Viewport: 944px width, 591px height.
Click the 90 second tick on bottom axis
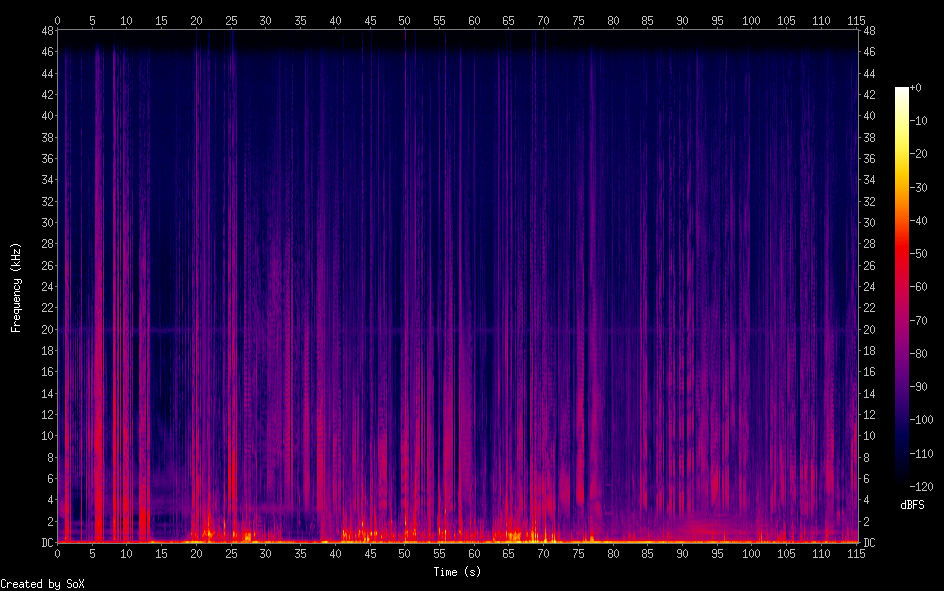pos(682,553)
